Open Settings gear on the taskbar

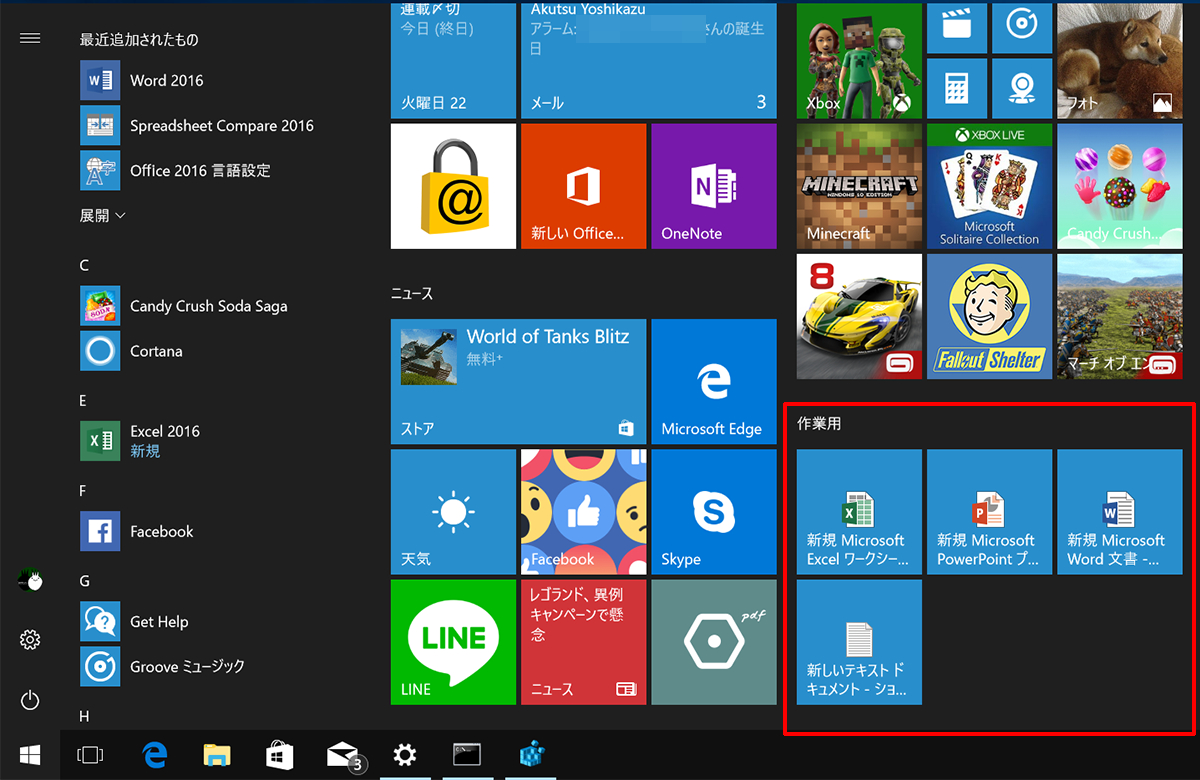pyautogui.click(x=405, y=755)
